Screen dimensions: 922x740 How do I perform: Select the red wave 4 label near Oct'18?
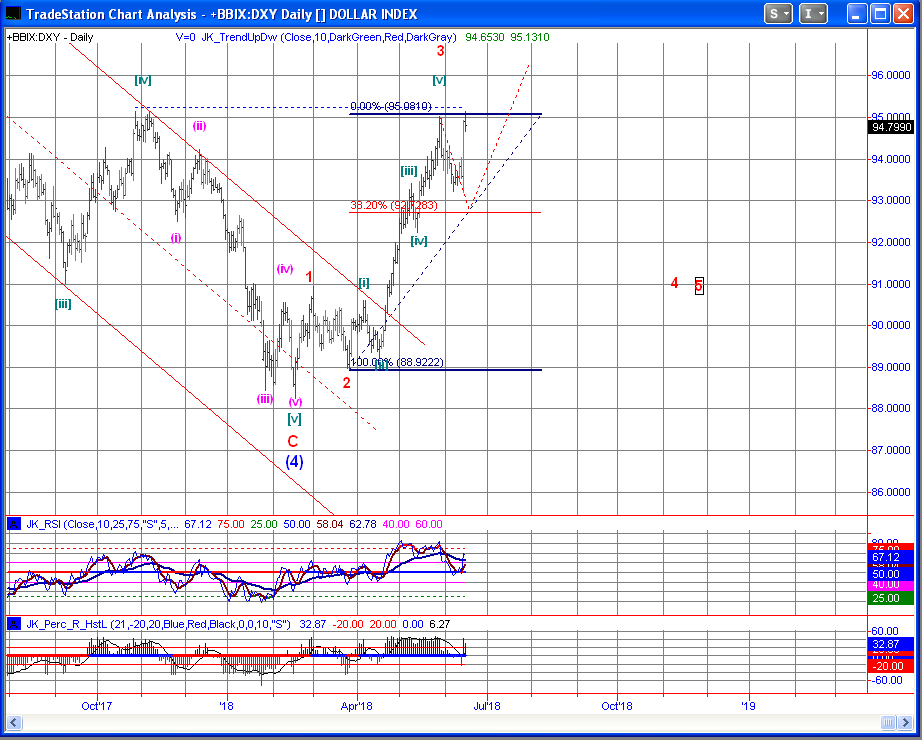[x=674, y=284]
